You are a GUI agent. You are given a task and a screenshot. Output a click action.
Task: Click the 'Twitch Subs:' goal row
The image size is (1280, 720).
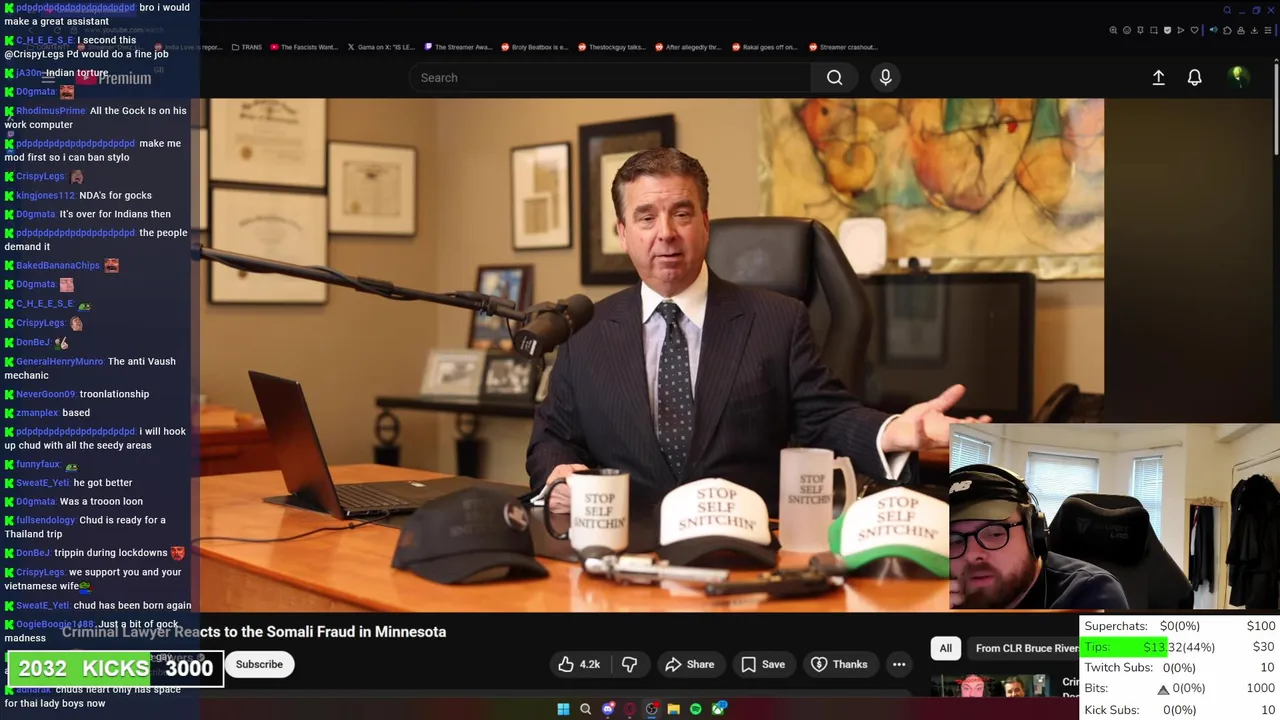(1180, 668)
